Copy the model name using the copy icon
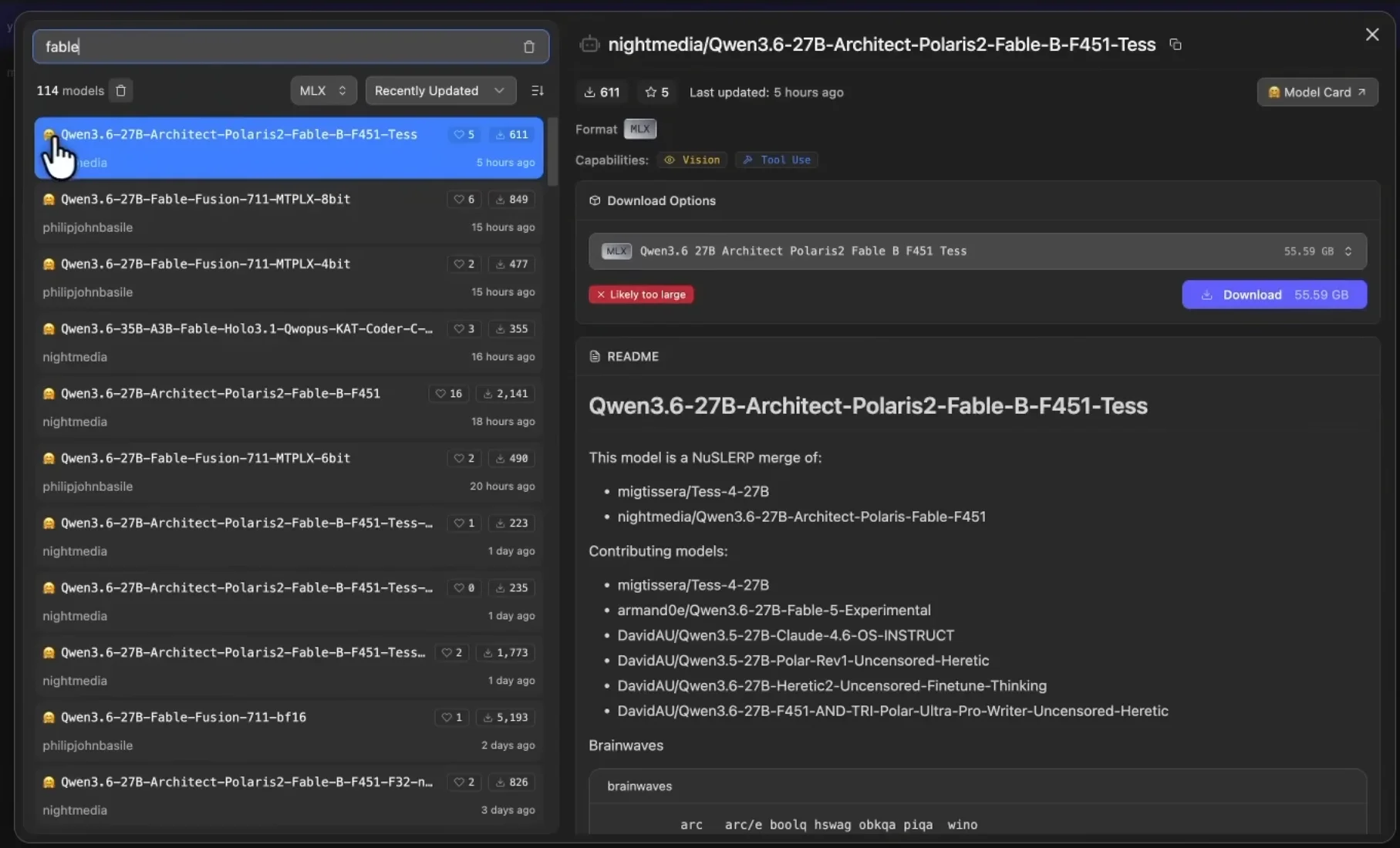Image resolution: width=1400 pixels, height=848 pixels. pos(1176,45)
